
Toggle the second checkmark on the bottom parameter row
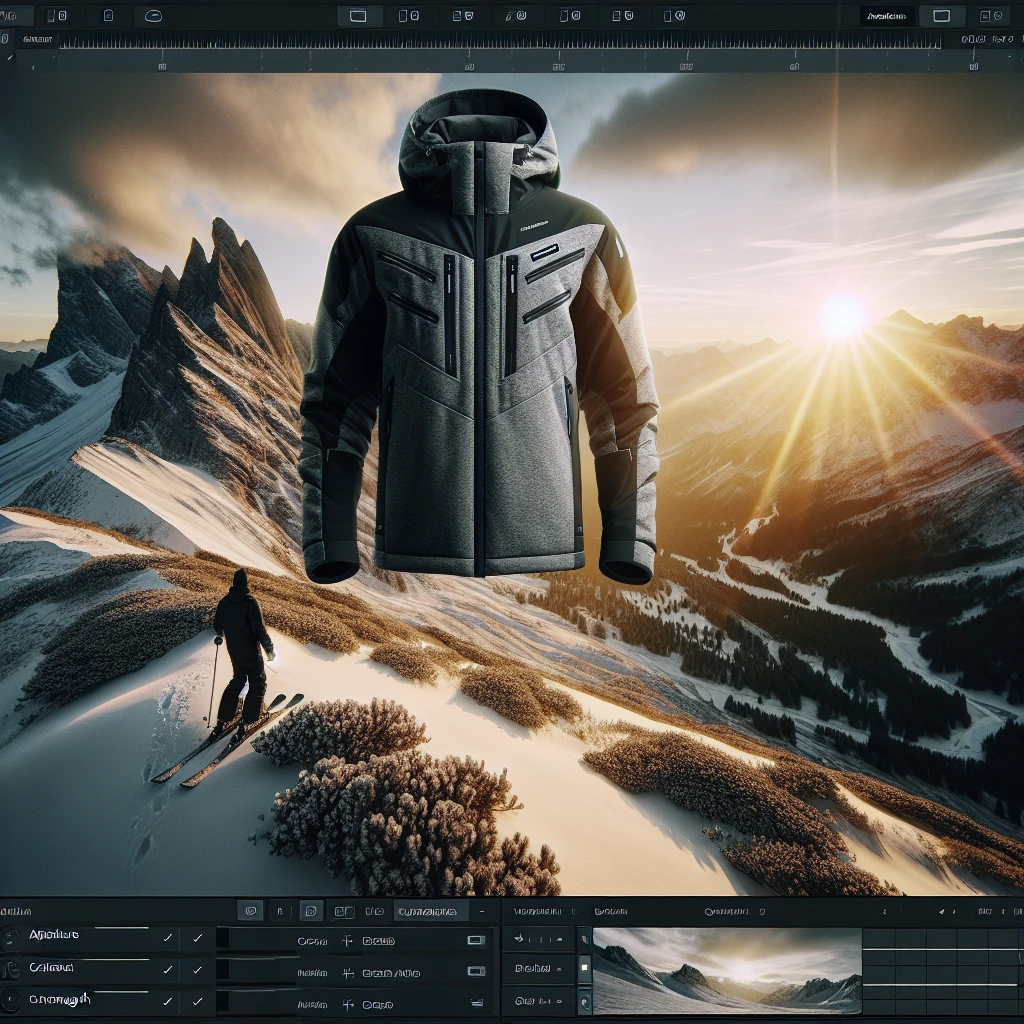[x=197, y=1001]
